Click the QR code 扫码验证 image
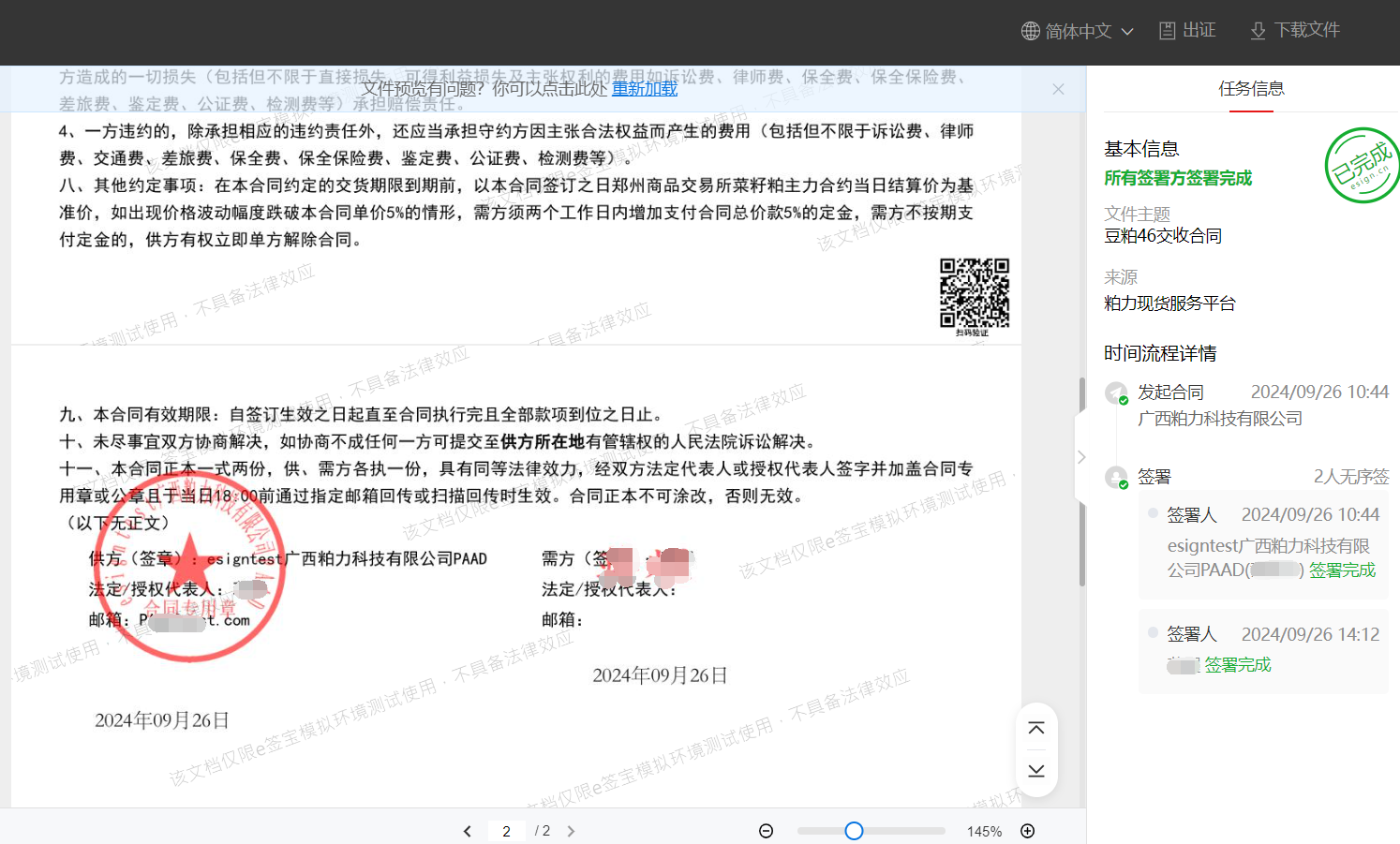1400x844 pixels. (x=975, y=297)
